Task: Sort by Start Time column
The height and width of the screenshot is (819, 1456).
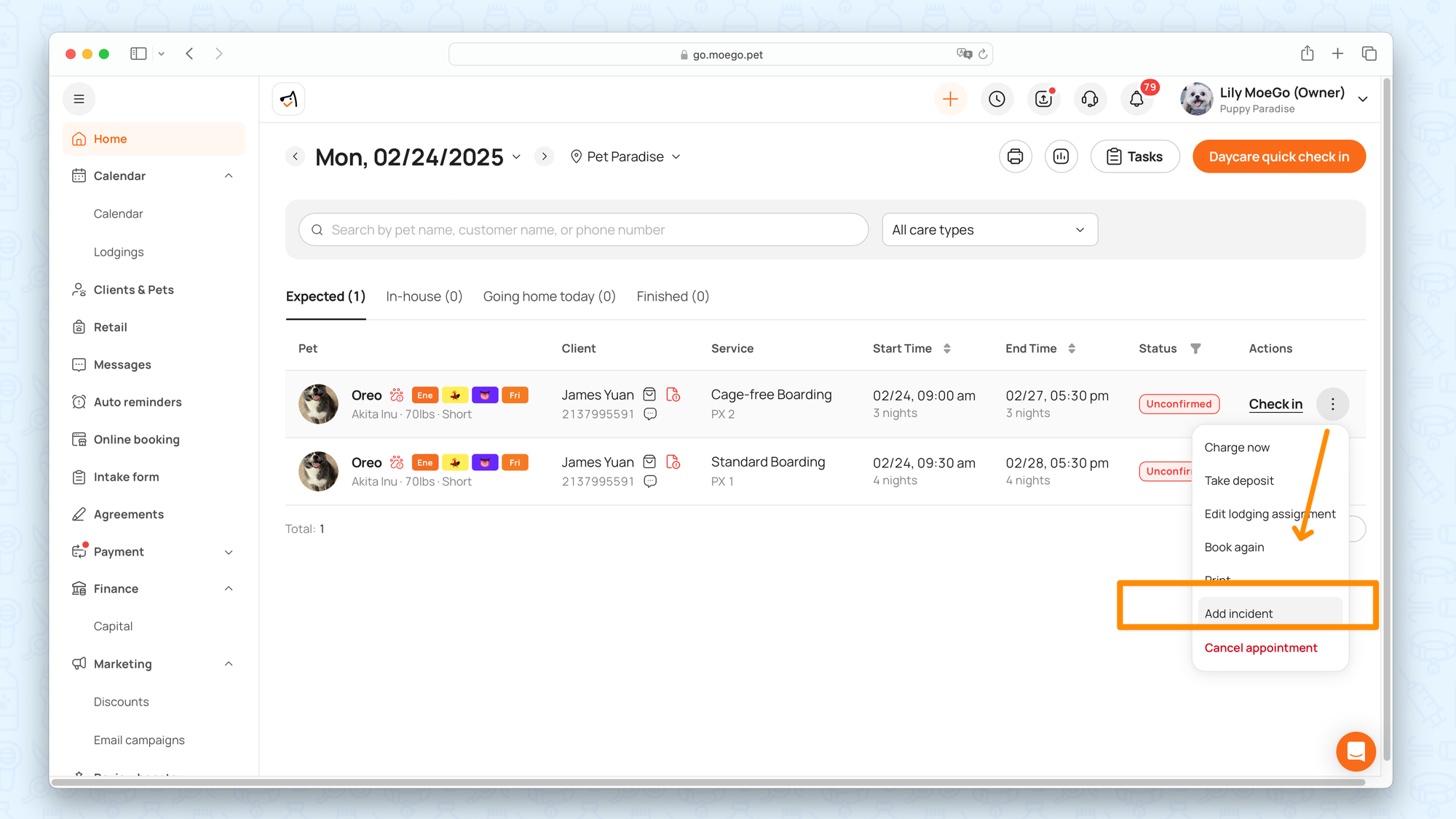Action: click(946, 349)
